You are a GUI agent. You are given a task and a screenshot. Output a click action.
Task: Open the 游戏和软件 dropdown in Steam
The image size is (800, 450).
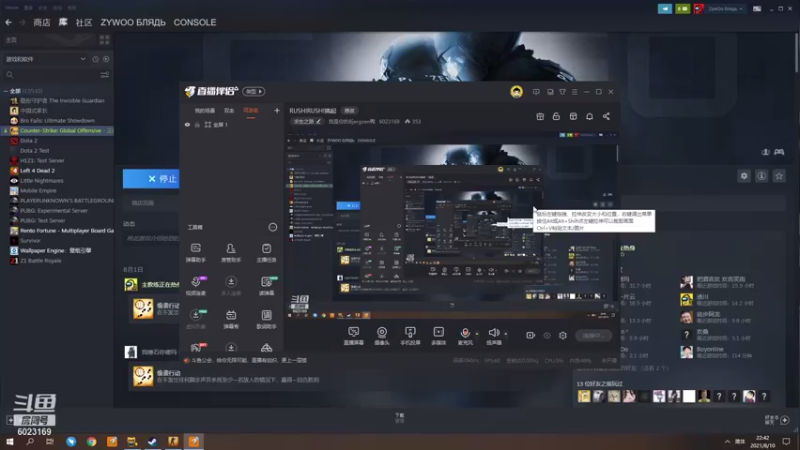coord(45,59)
